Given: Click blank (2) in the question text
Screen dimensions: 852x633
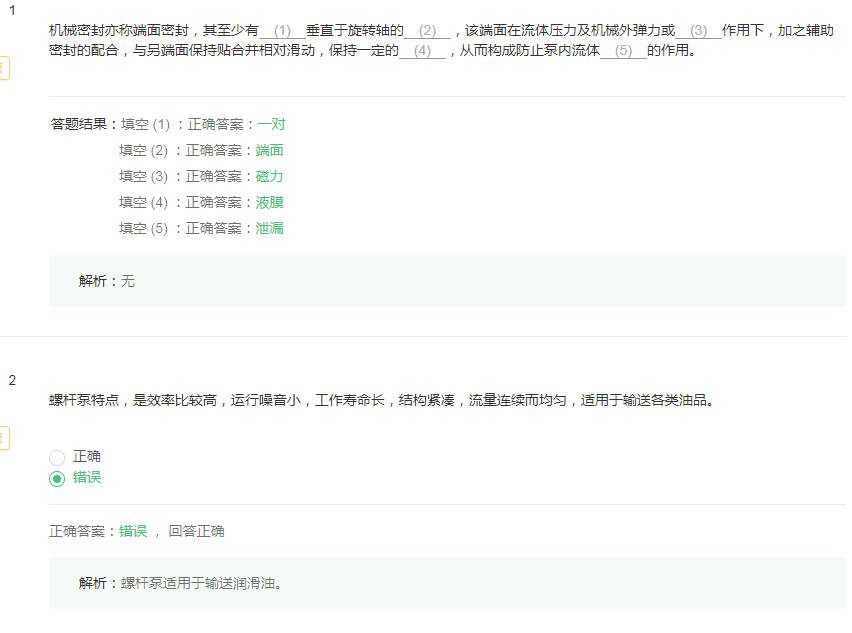Looking at the screenshot, I should tap(428, 30).
